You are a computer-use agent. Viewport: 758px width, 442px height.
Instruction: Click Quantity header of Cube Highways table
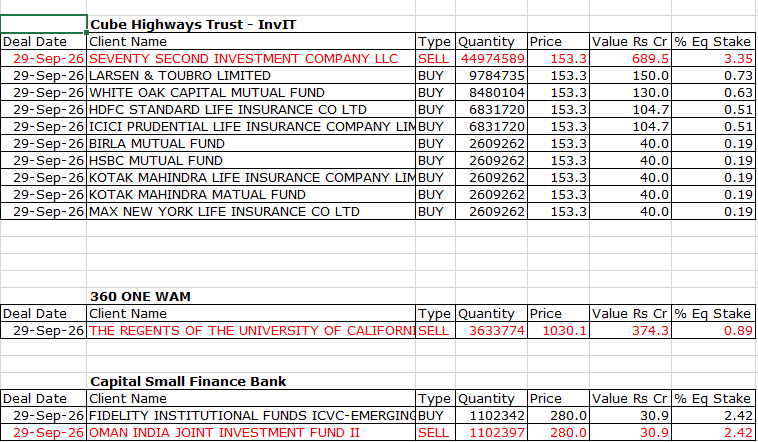[x=491, y=42]
